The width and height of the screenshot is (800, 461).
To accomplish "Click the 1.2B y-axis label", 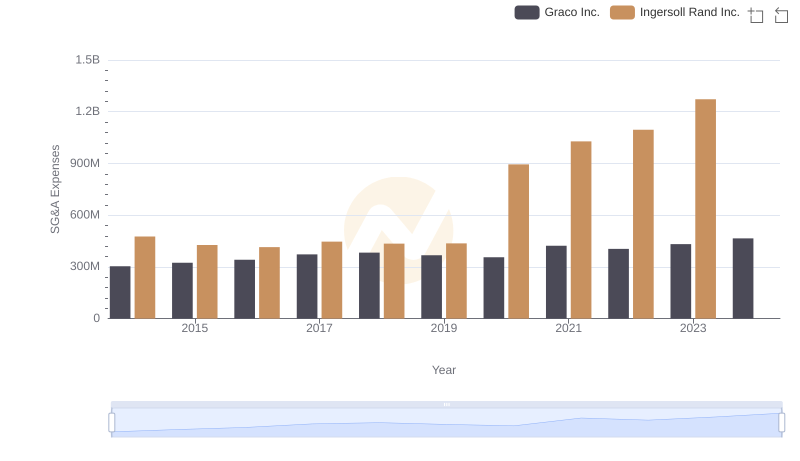I will pyautogui.click(x=88, y=111).
